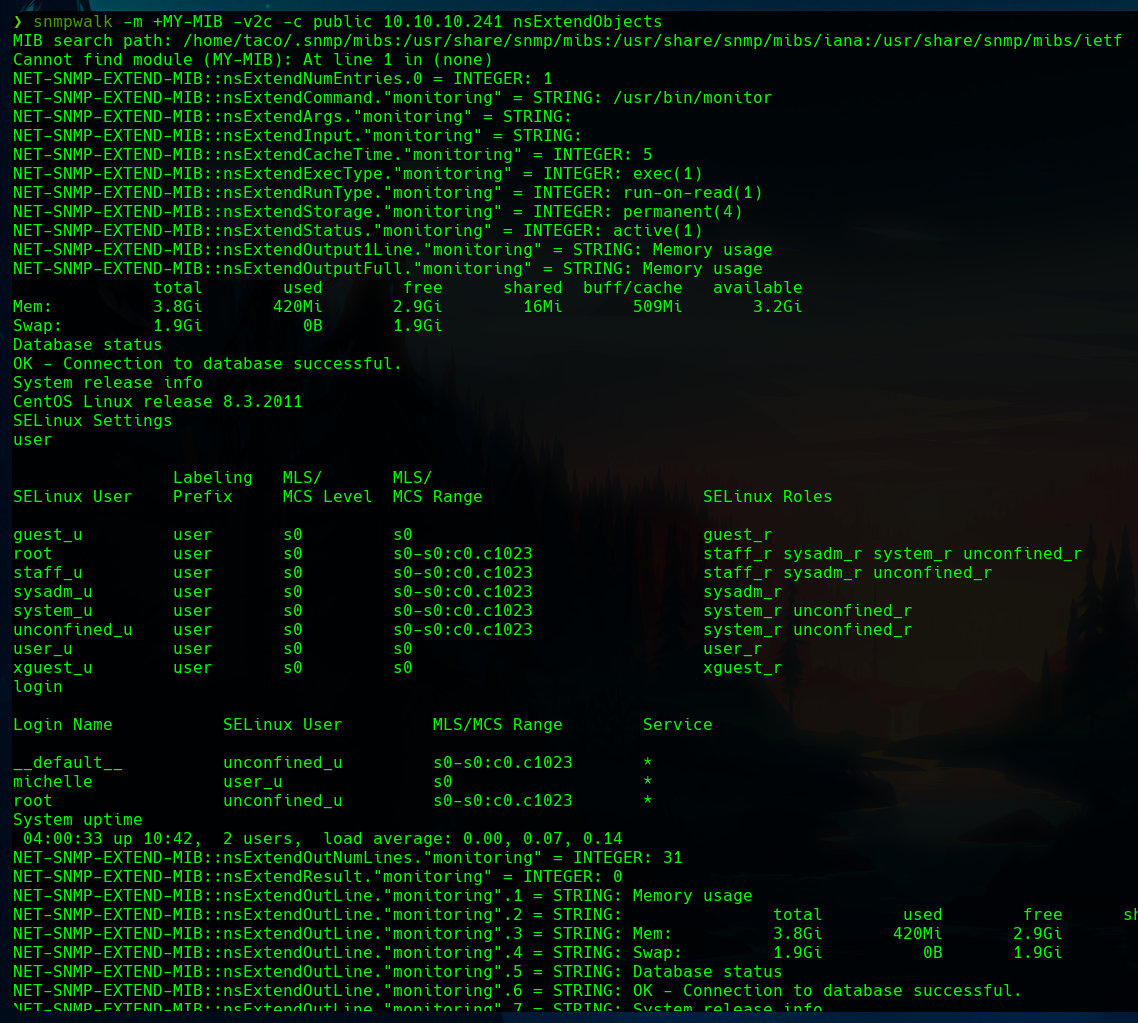1138x1023 pixels.
Task: Click the 'sysadm_u' SELinux user entry
Action: 52,592
